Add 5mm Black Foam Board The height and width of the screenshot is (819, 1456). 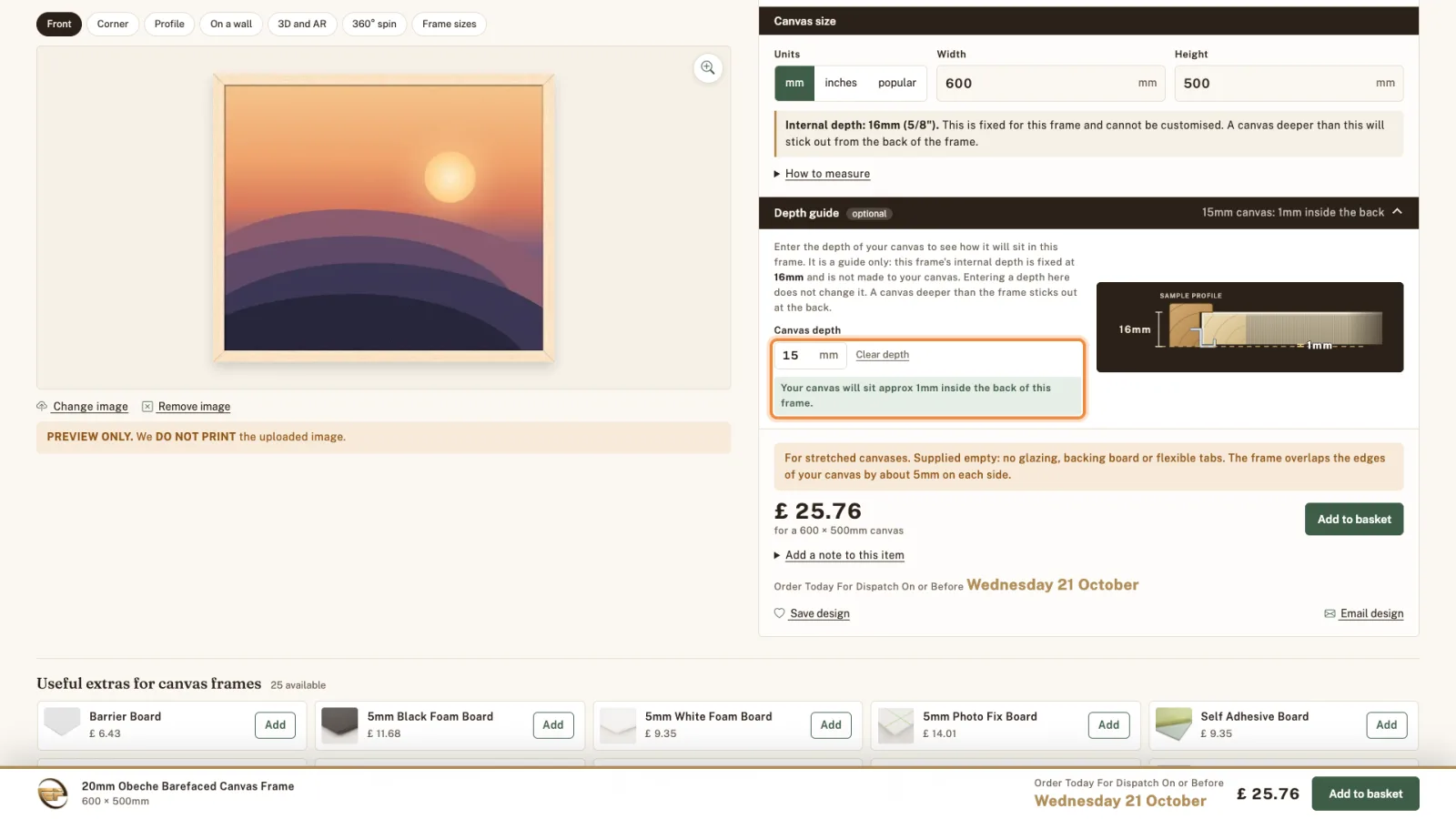(553, 725)
